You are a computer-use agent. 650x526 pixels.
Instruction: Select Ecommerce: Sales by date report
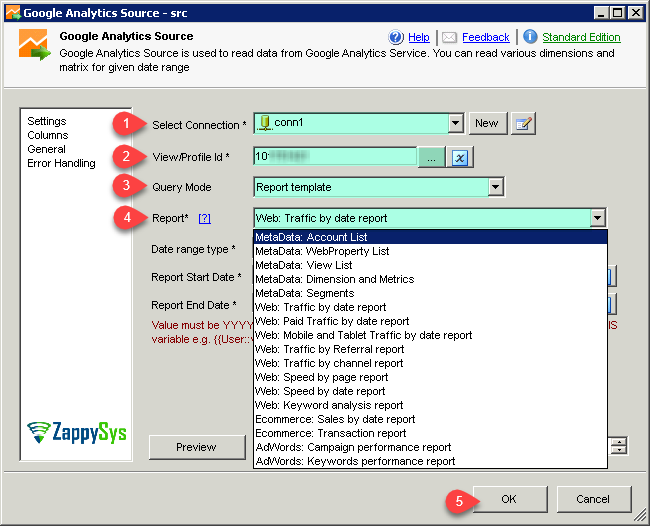(x=430, y=419)
